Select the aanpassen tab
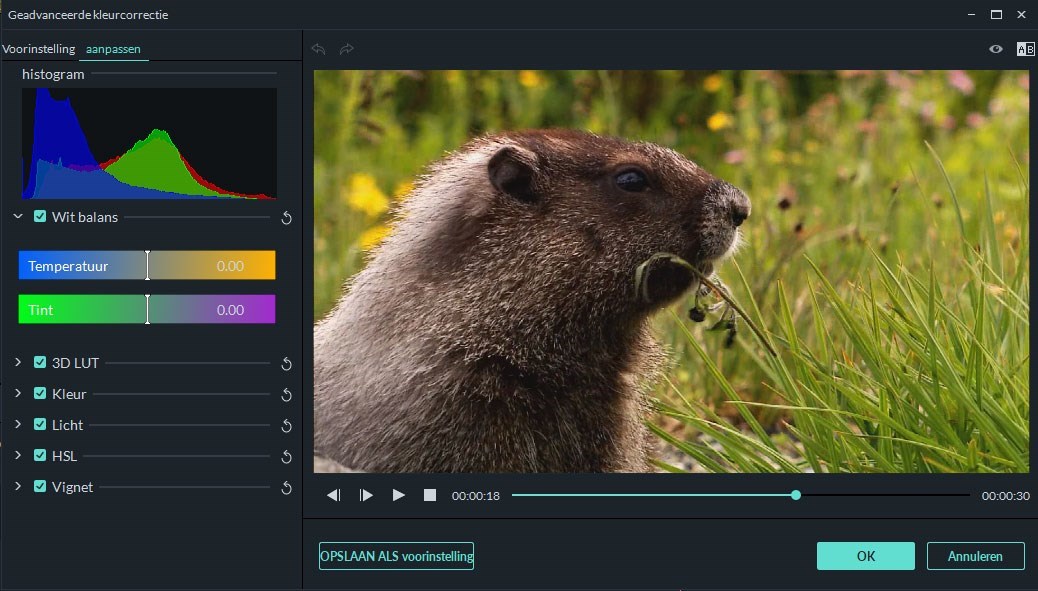 (113, 49)
